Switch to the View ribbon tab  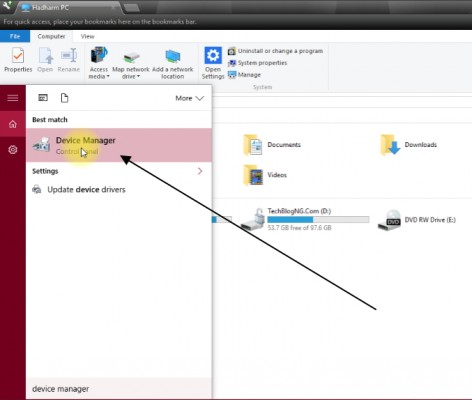pos(87,36)
